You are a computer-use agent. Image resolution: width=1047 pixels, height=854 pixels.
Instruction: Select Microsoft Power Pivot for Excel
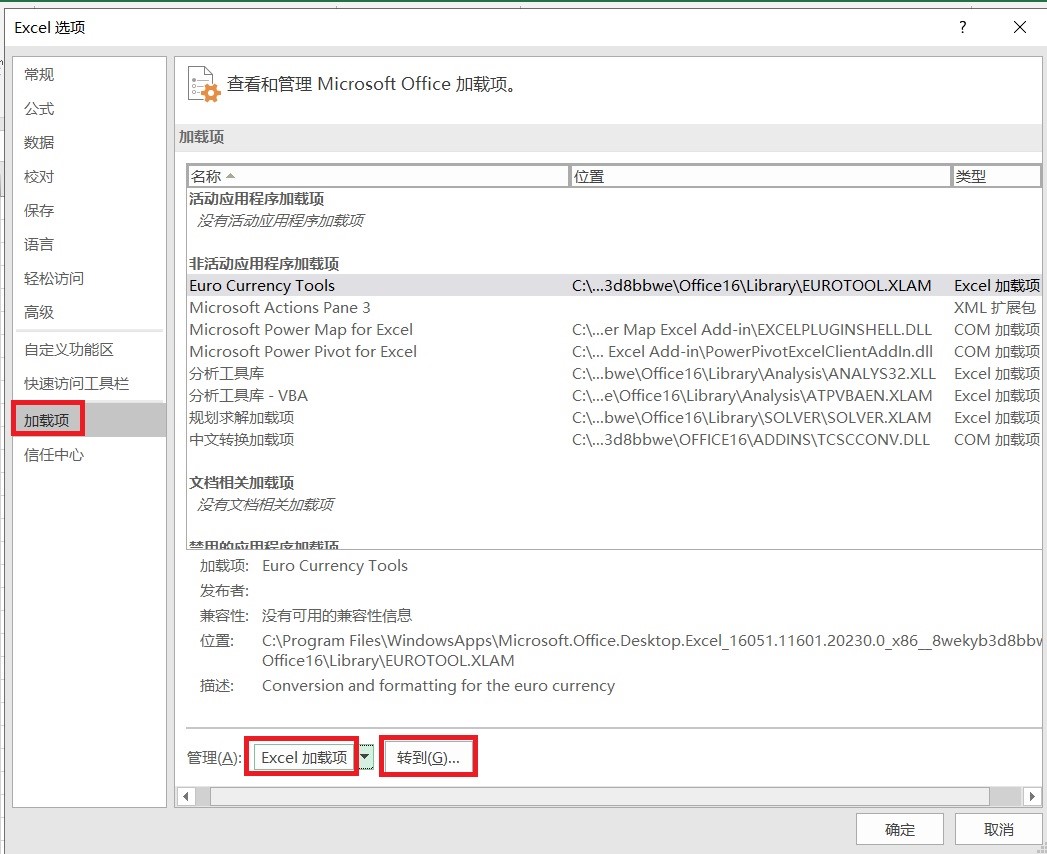303,352
